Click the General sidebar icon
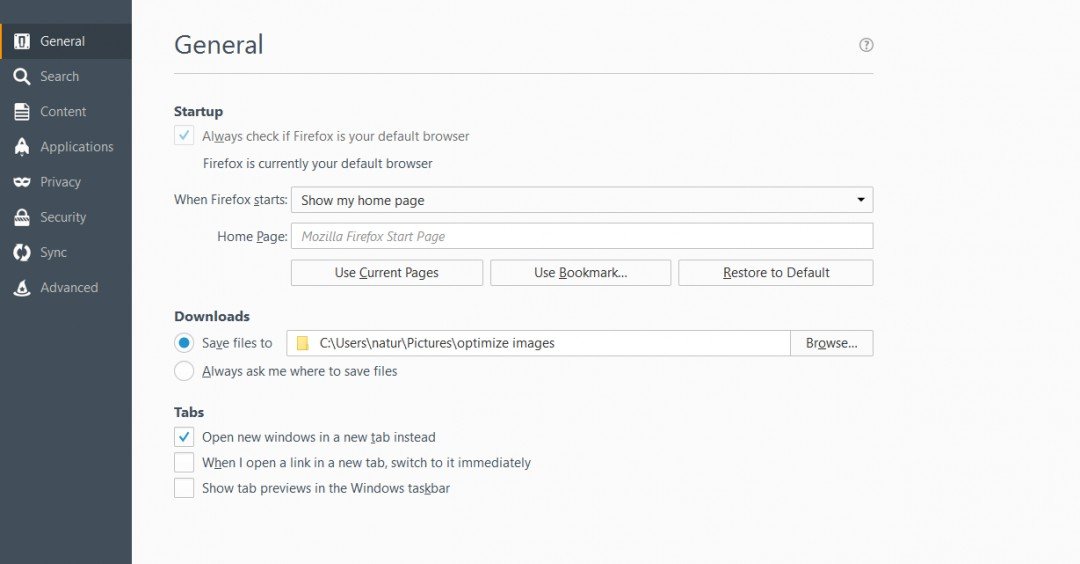 point(21,41)
